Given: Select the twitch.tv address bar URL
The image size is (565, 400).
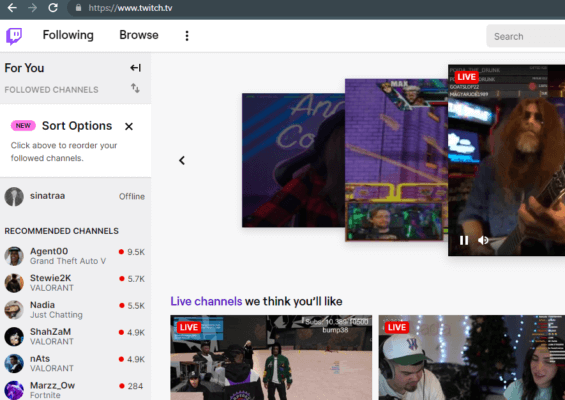Looking at the screenshot, I should [x=130, y=8].
